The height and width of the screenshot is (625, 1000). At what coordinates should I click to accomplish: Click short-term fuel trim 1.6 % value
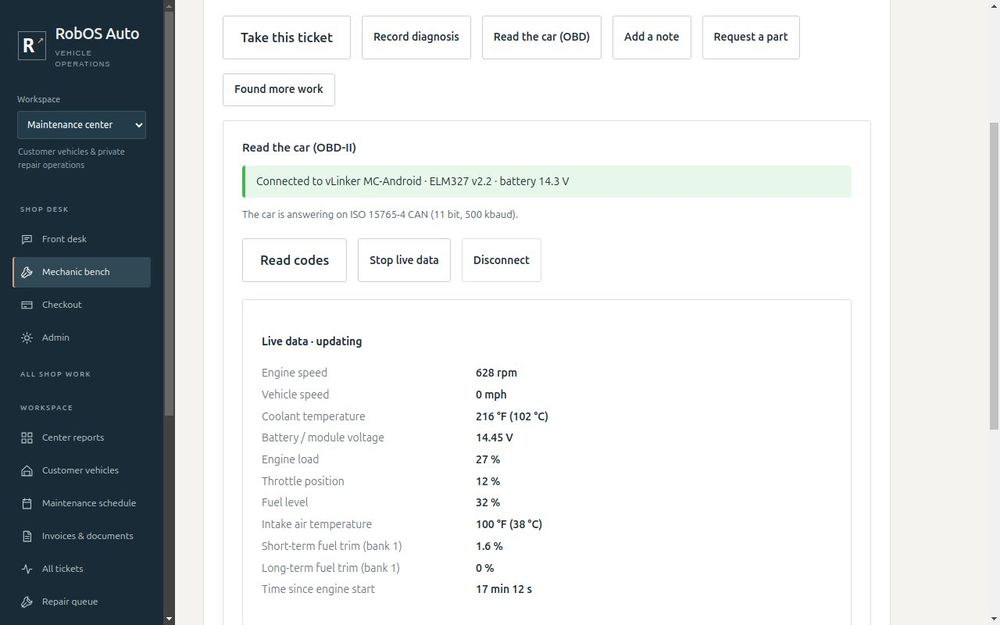489,546
